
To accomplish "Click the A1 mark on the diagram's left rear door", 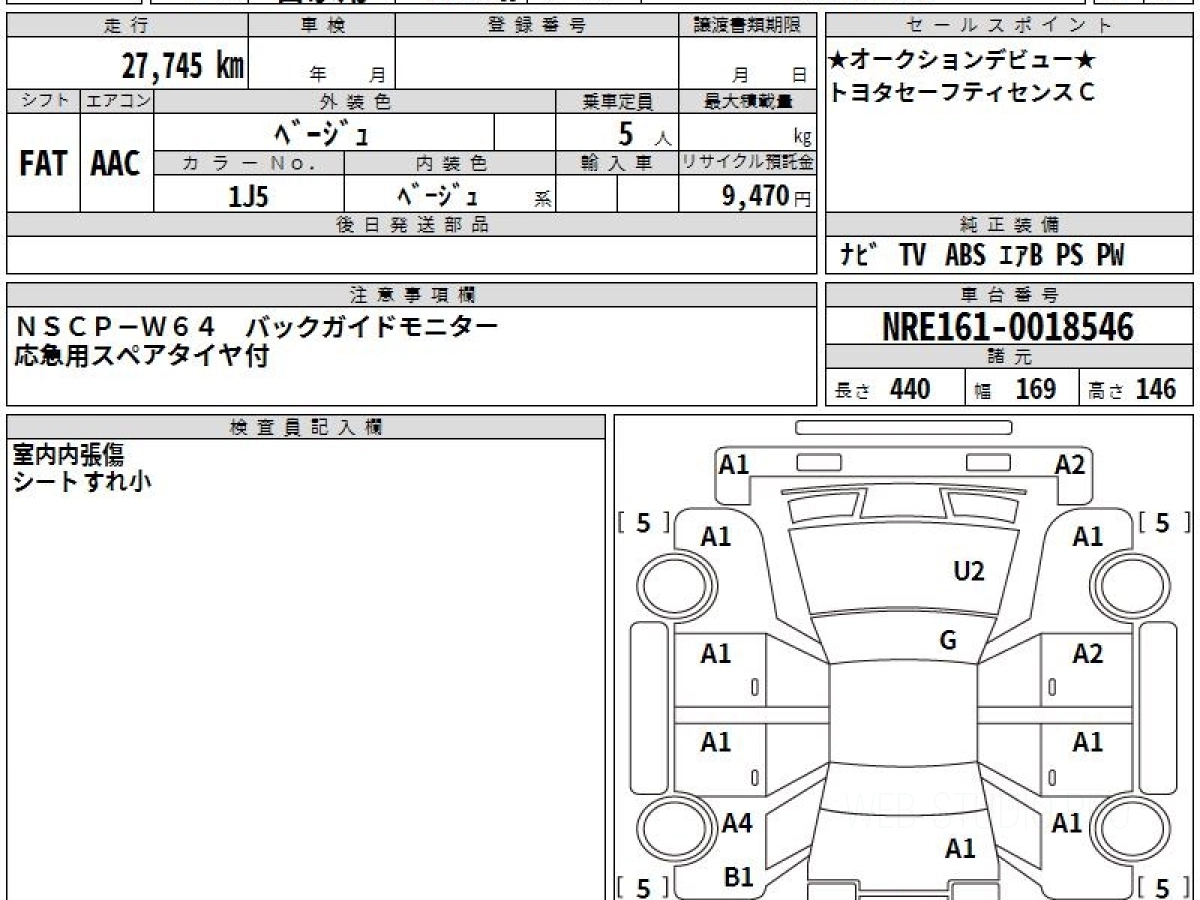I will (716, 742).
